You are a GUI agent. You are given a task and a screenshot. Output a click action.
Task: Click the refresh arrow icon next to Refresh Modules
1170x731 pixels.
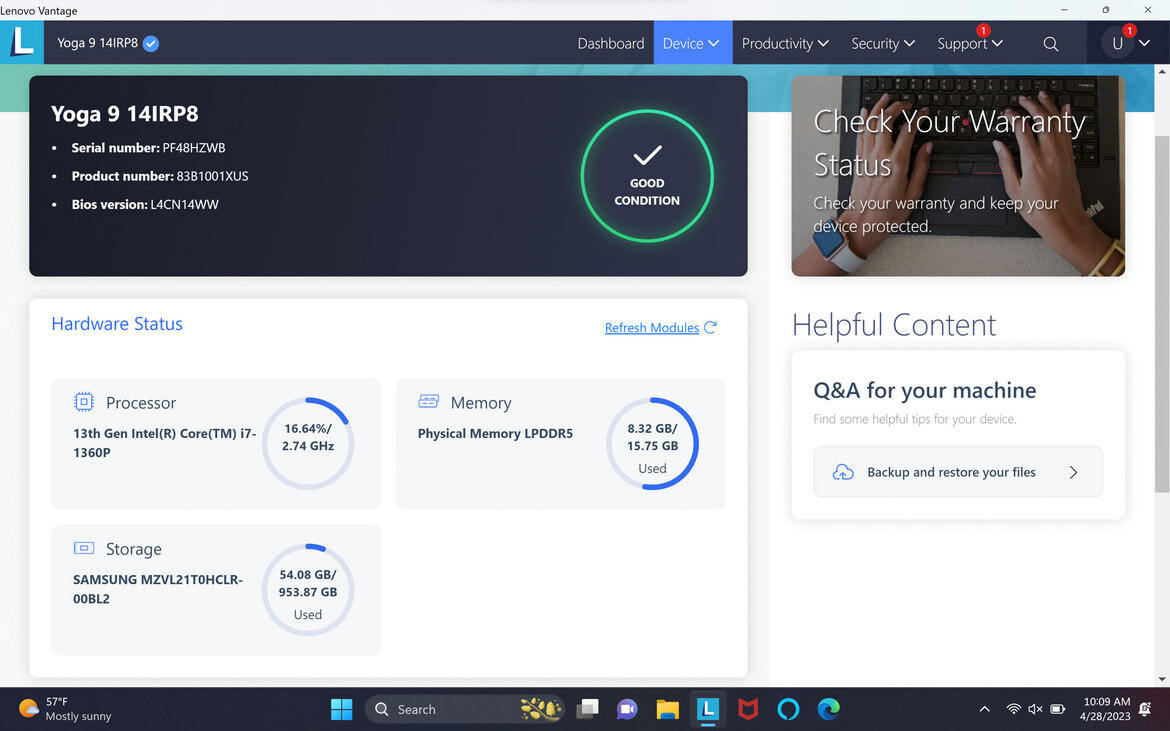(x=710, y=327)
